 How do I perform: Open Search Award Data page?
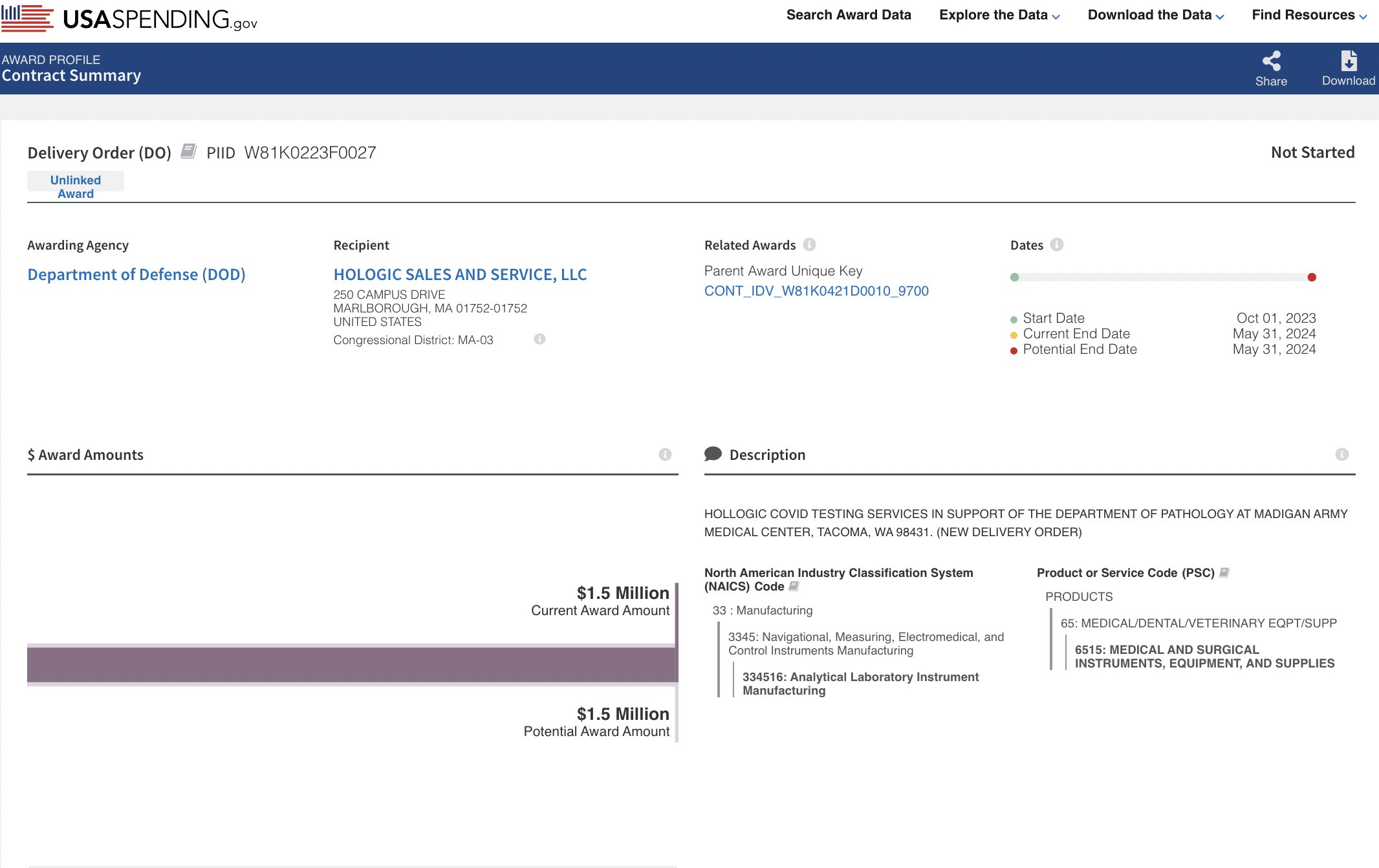849,15
